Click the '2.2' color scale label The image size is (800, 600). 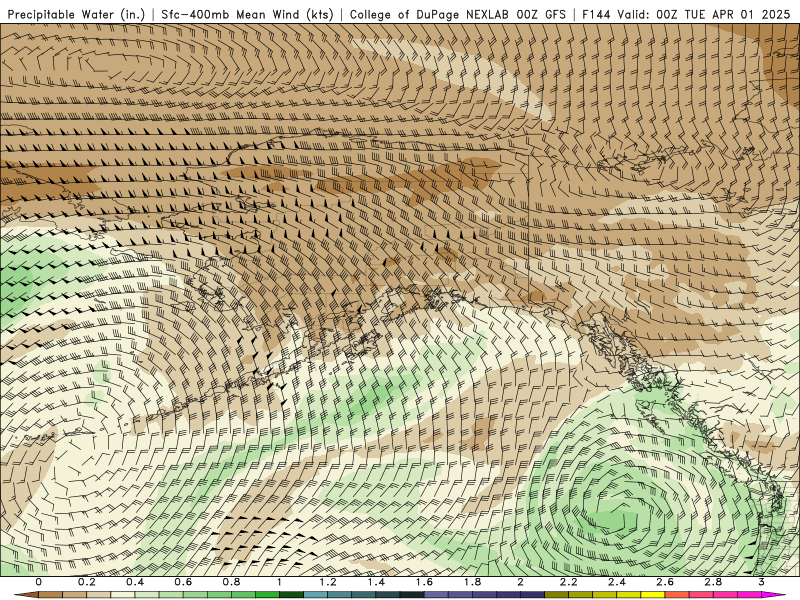point(568,582)
